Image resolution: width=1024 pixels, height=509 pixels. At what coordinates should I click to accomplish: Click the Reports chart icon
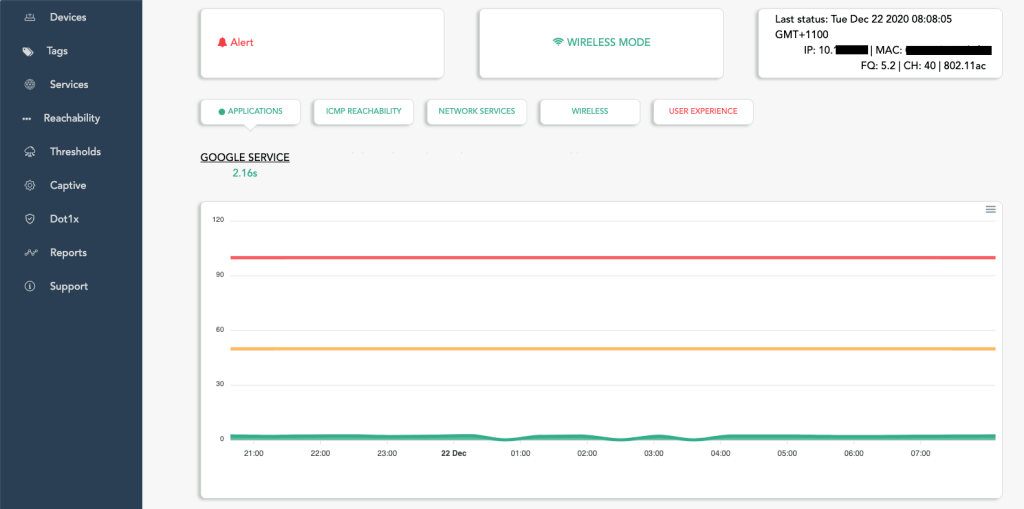click(x=29, y=253)
